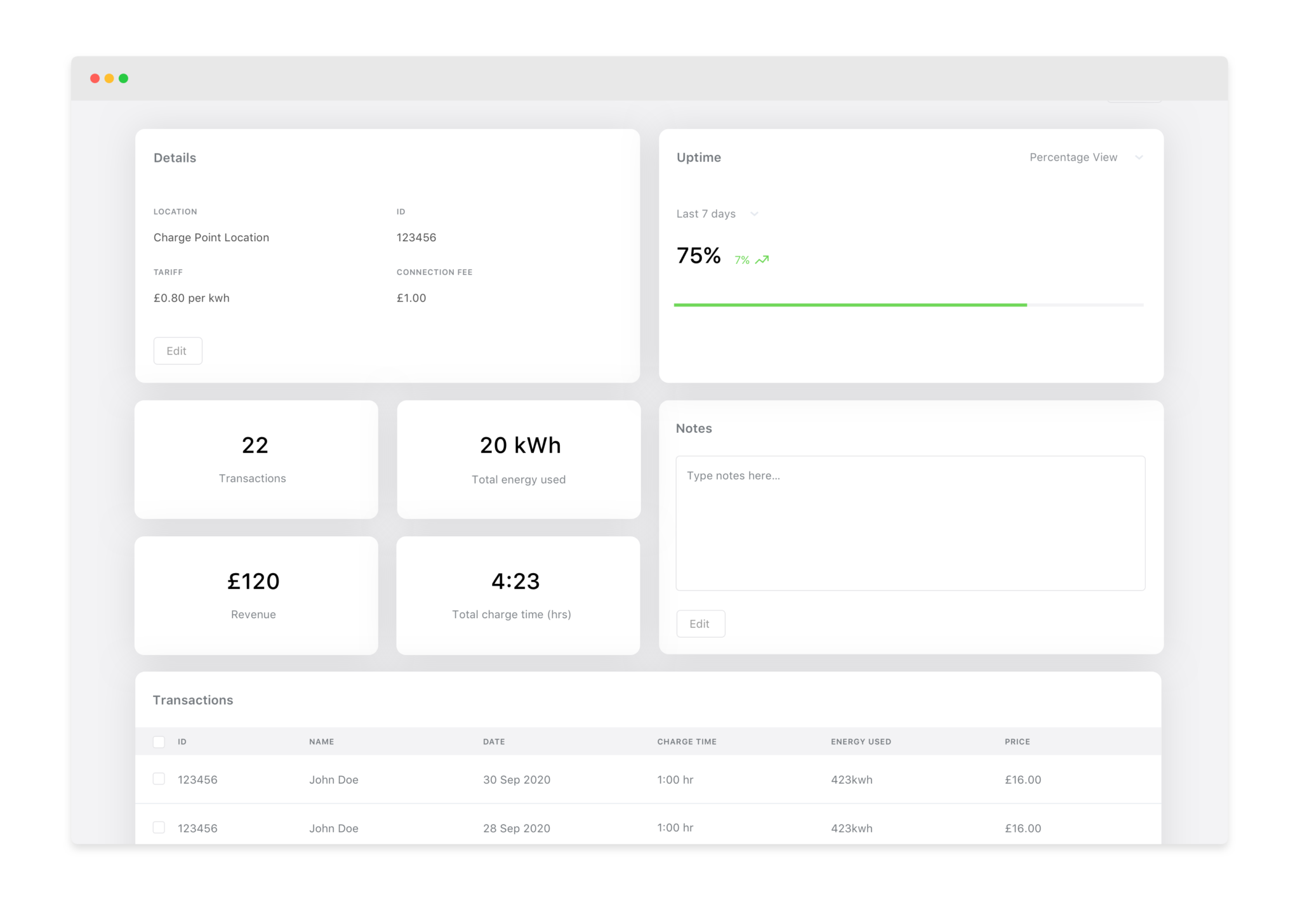The width and height of the screenshot is (1300, 924).
Task: Sort transactions by the DATE column header
Action: pos(494,741)
